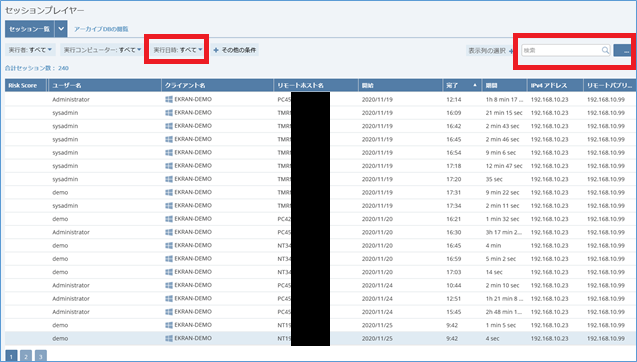Click Administrator in row completed 12:51

click(71, 299)
